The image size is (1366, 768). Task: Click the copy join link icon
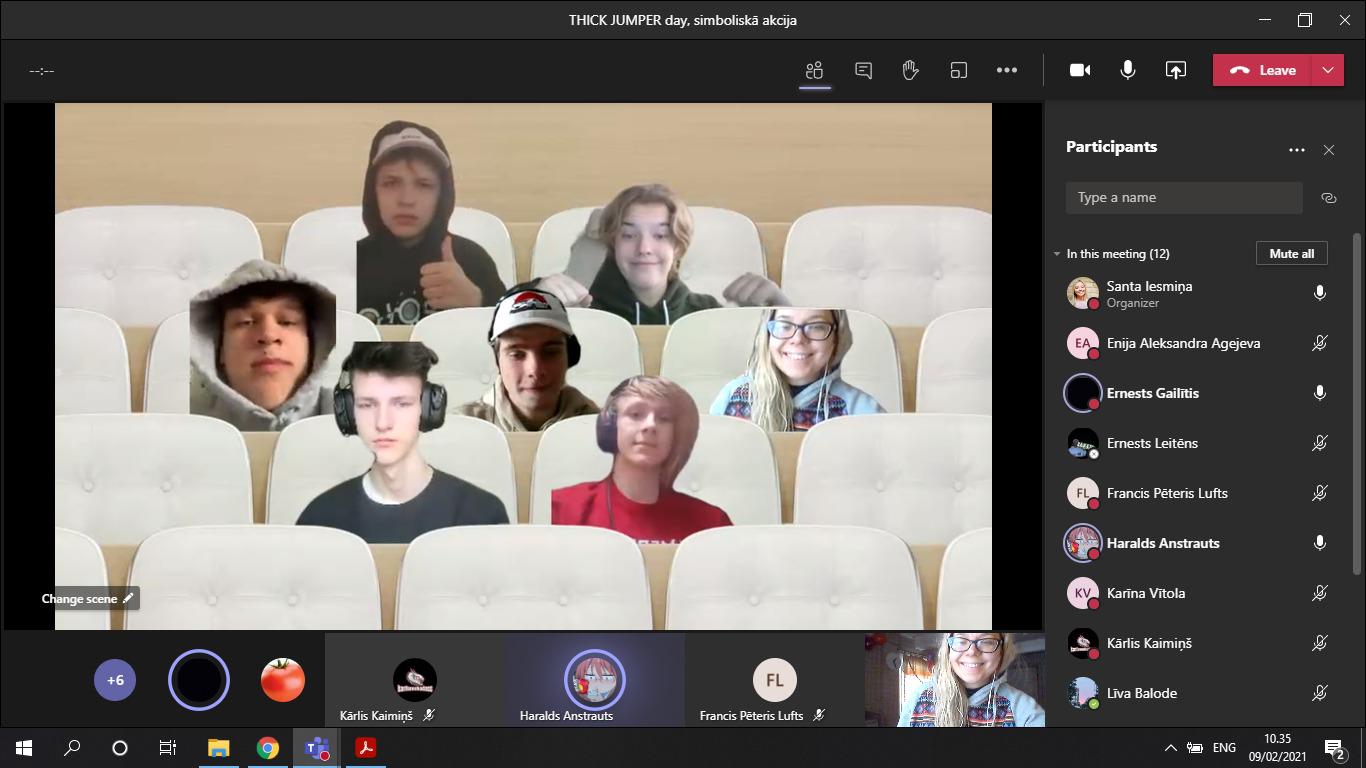1328,198
